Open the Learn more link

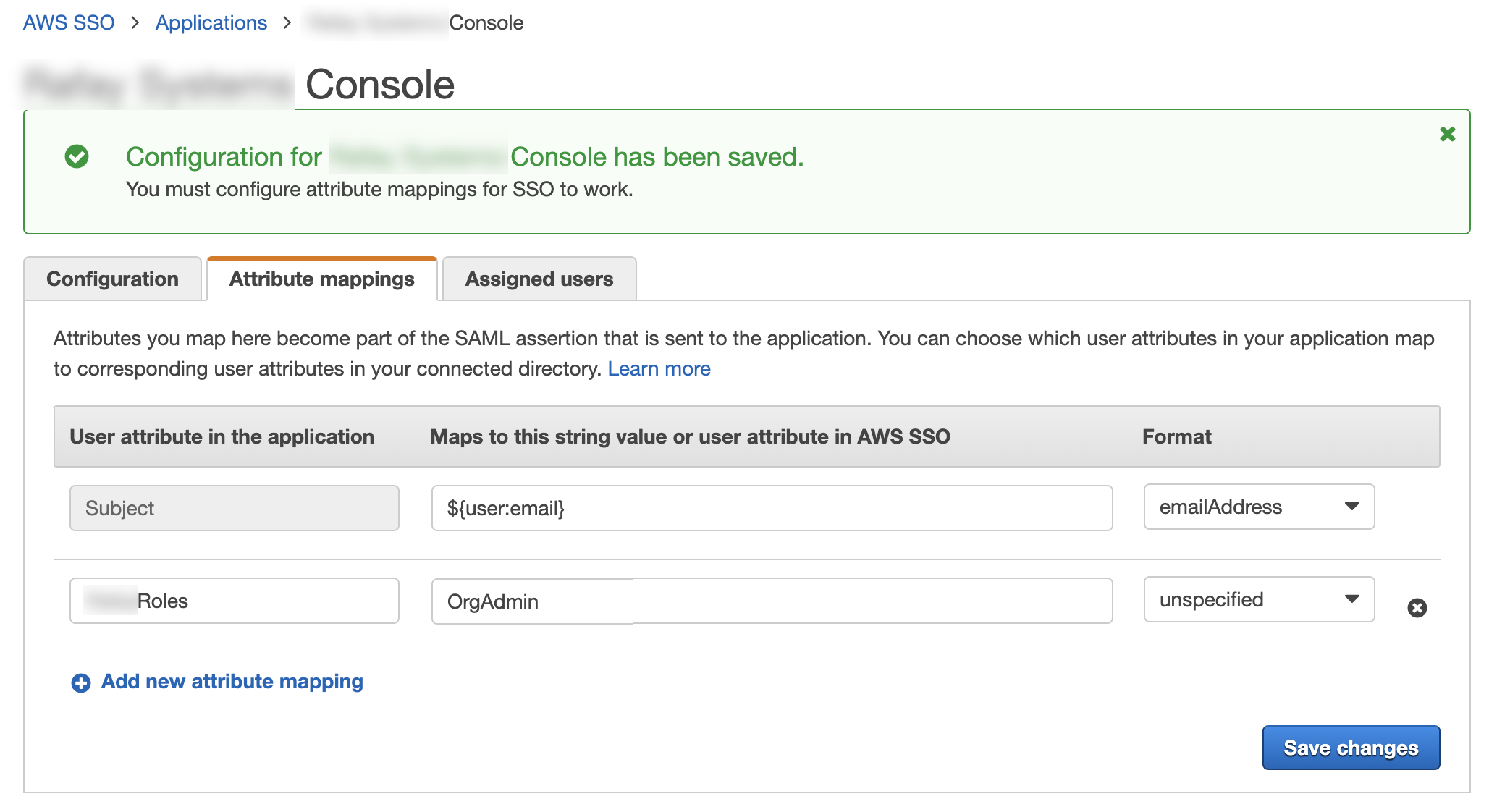coord(659,369)
